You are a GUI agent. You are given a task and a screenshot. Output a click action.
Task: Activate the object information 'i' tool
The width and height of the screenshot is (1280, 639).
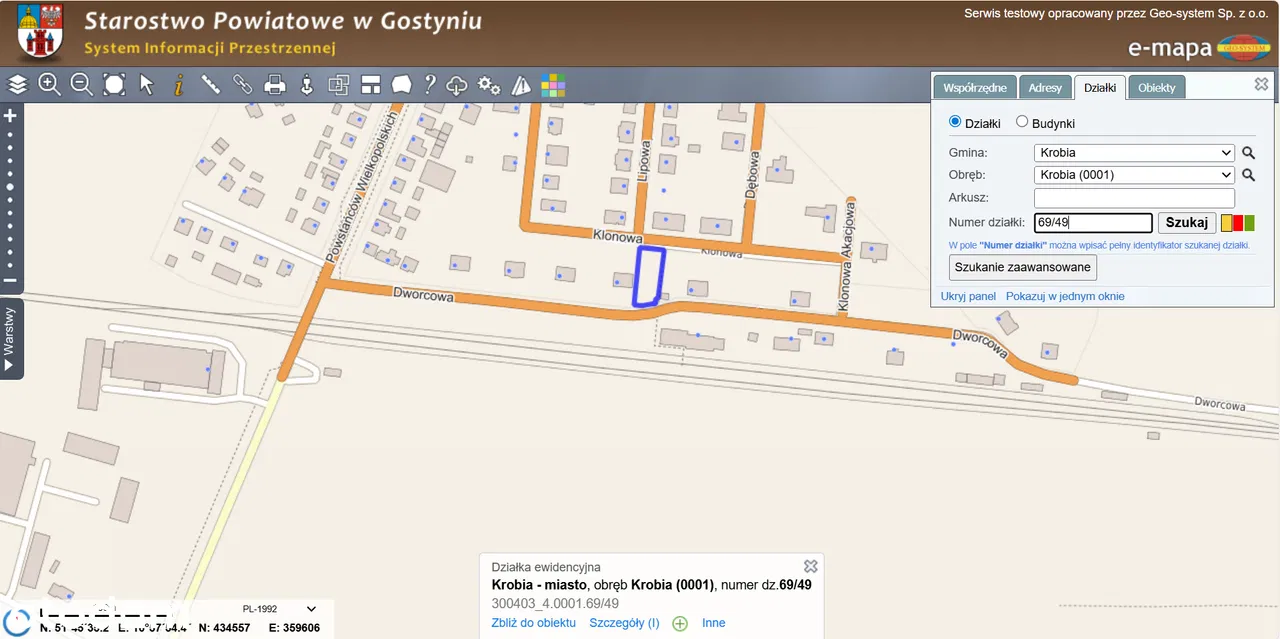[x=179, y=85]
